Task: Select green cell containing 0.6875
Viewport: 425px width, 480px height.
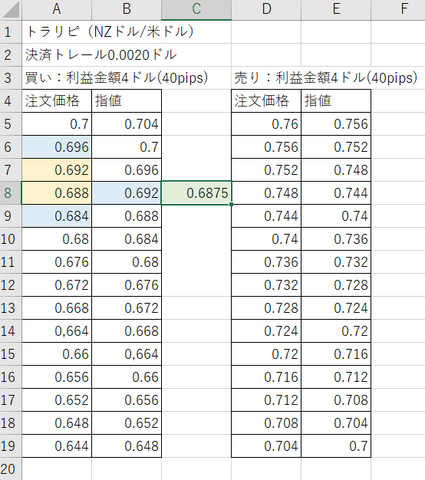Action: point(196,193)
